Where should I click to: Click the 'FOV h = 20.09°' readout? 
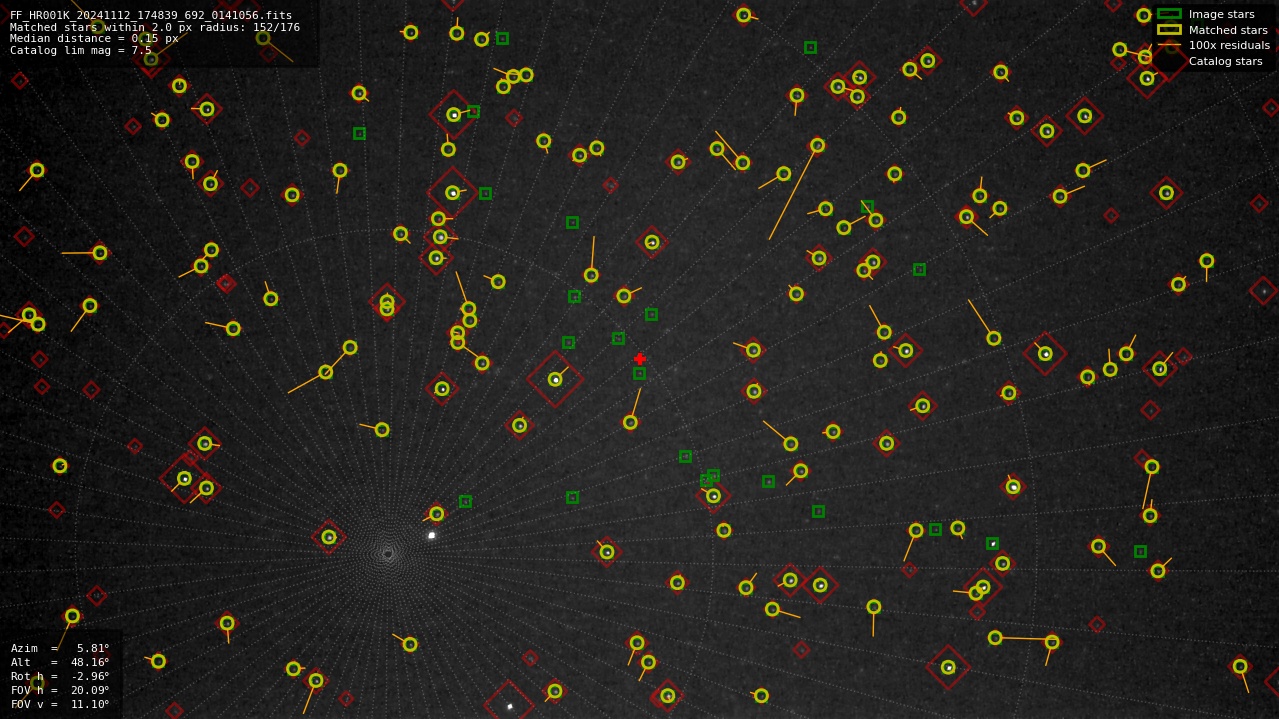[x=60, y=690]
